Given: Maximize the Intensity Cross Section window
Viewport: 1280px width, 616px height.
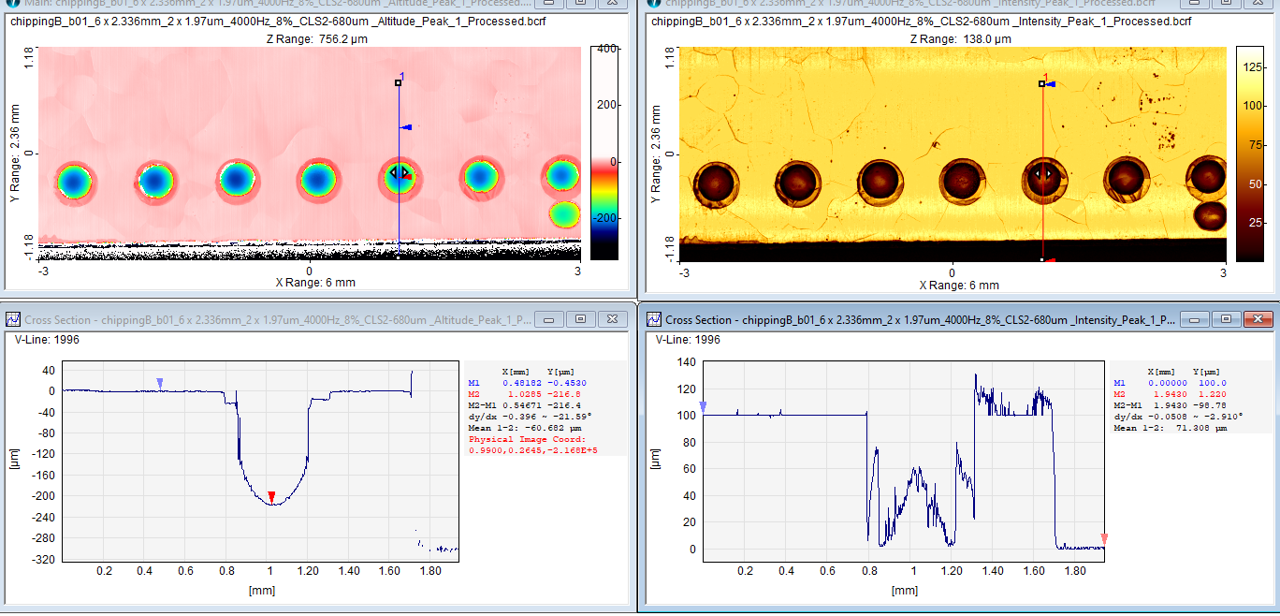Looking at the screenshot, I should coord(1226,320).
